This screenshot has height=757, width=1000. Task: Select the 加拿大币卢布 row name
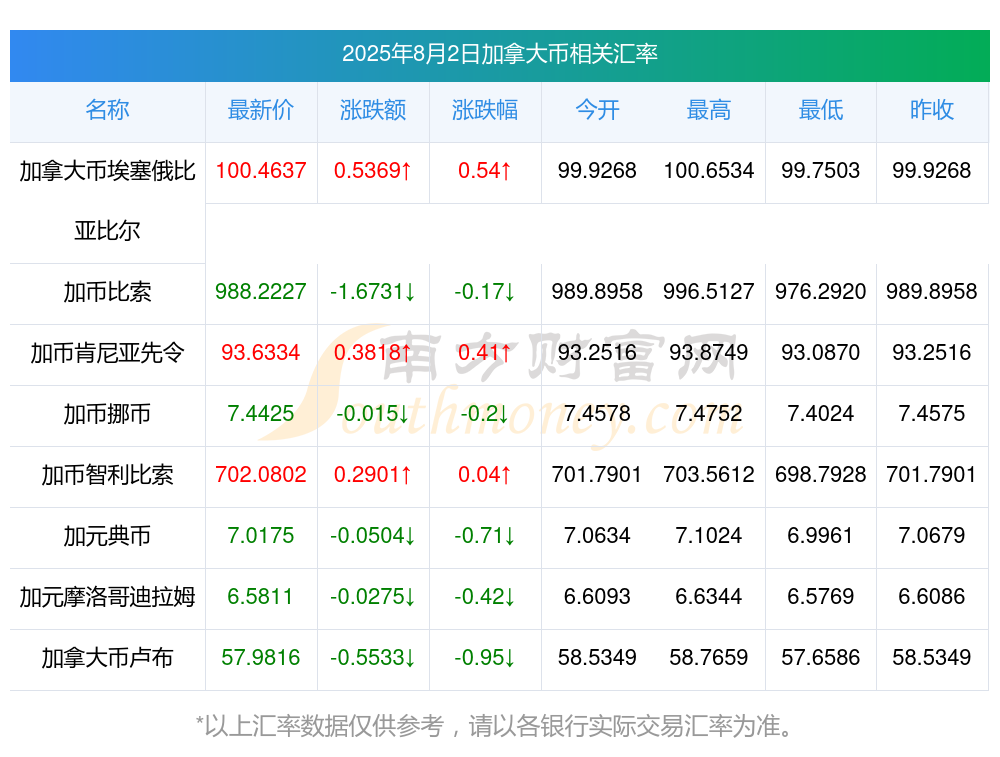(107, 658)
